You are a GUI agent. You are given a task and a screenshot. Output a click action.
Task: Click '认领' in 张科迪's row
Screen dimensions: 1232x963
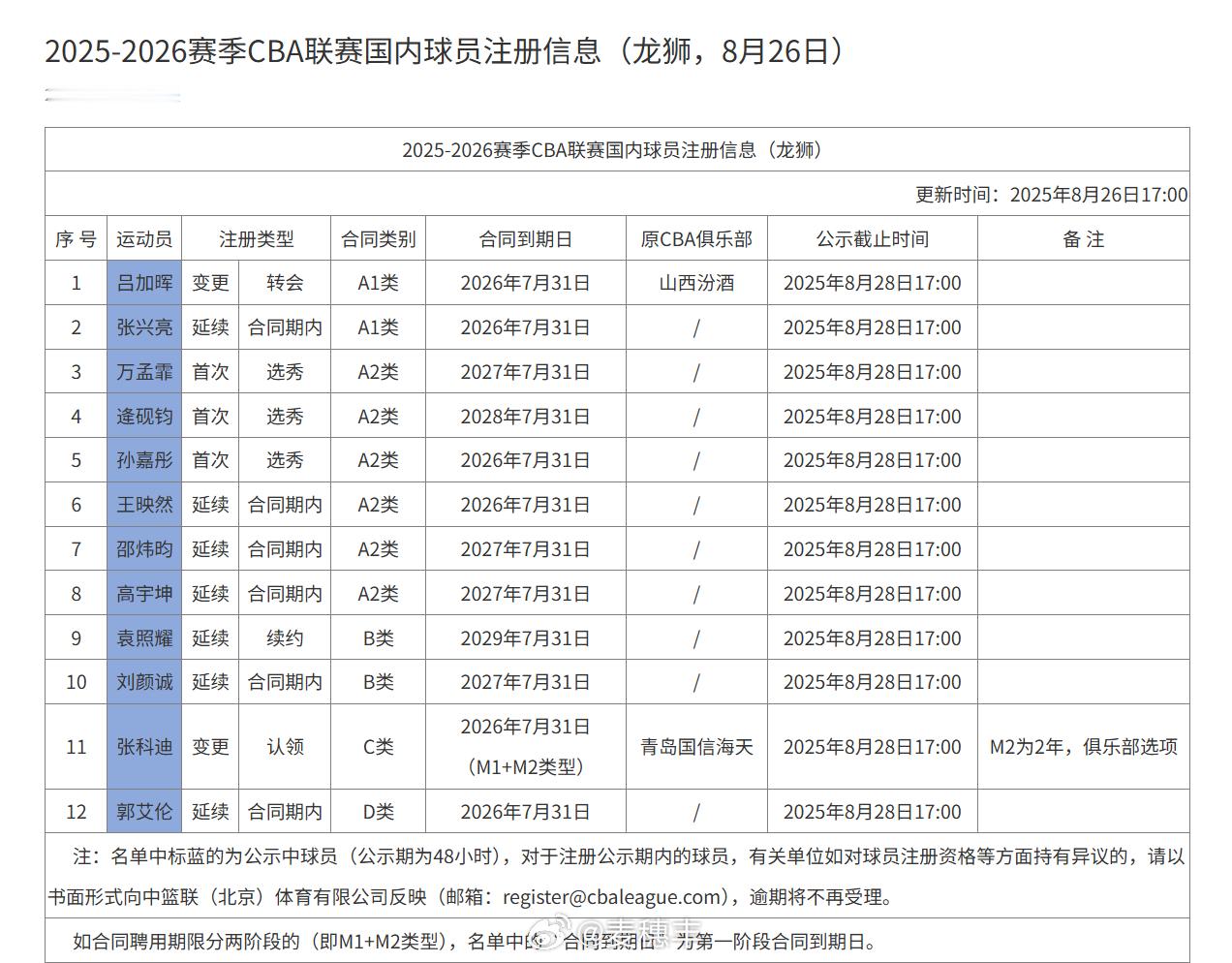(x=285, y=747)
